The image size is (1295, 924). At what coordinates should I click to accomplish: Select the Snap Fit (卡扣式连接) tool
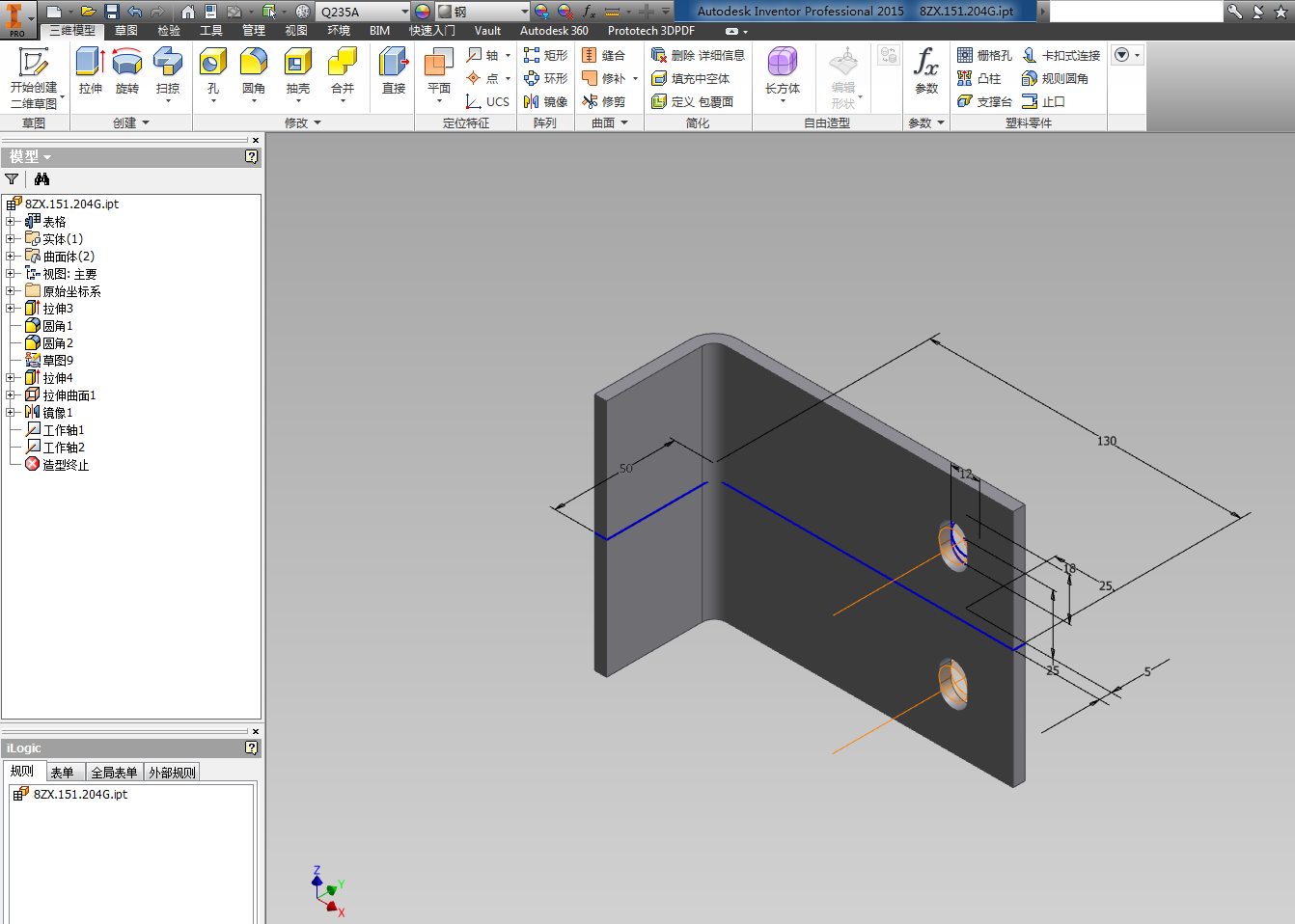coord(1061,55)
